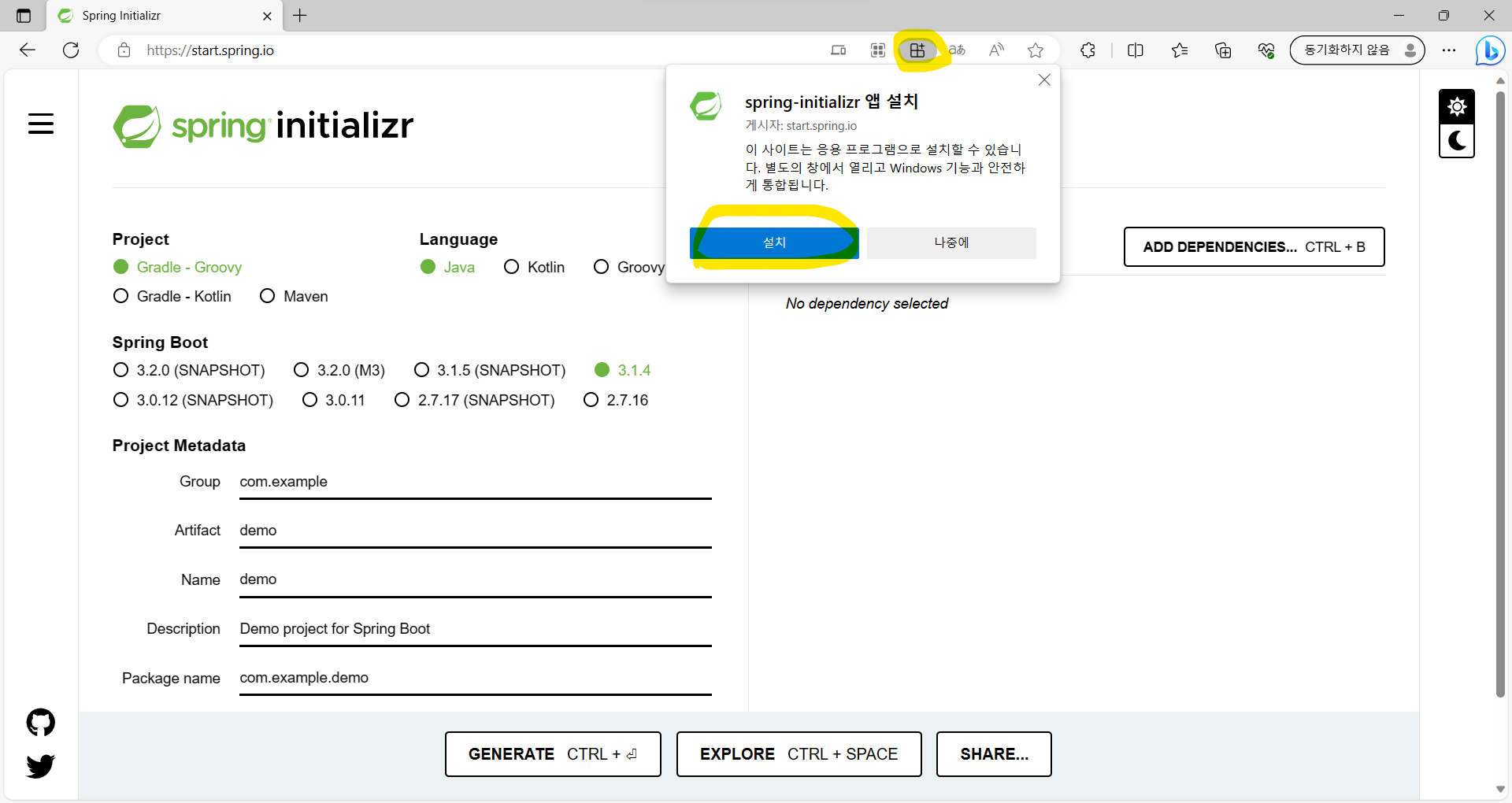Click the Name input field
The width and height of the screenshot is (1512, 803).
[x=476, y=579]
